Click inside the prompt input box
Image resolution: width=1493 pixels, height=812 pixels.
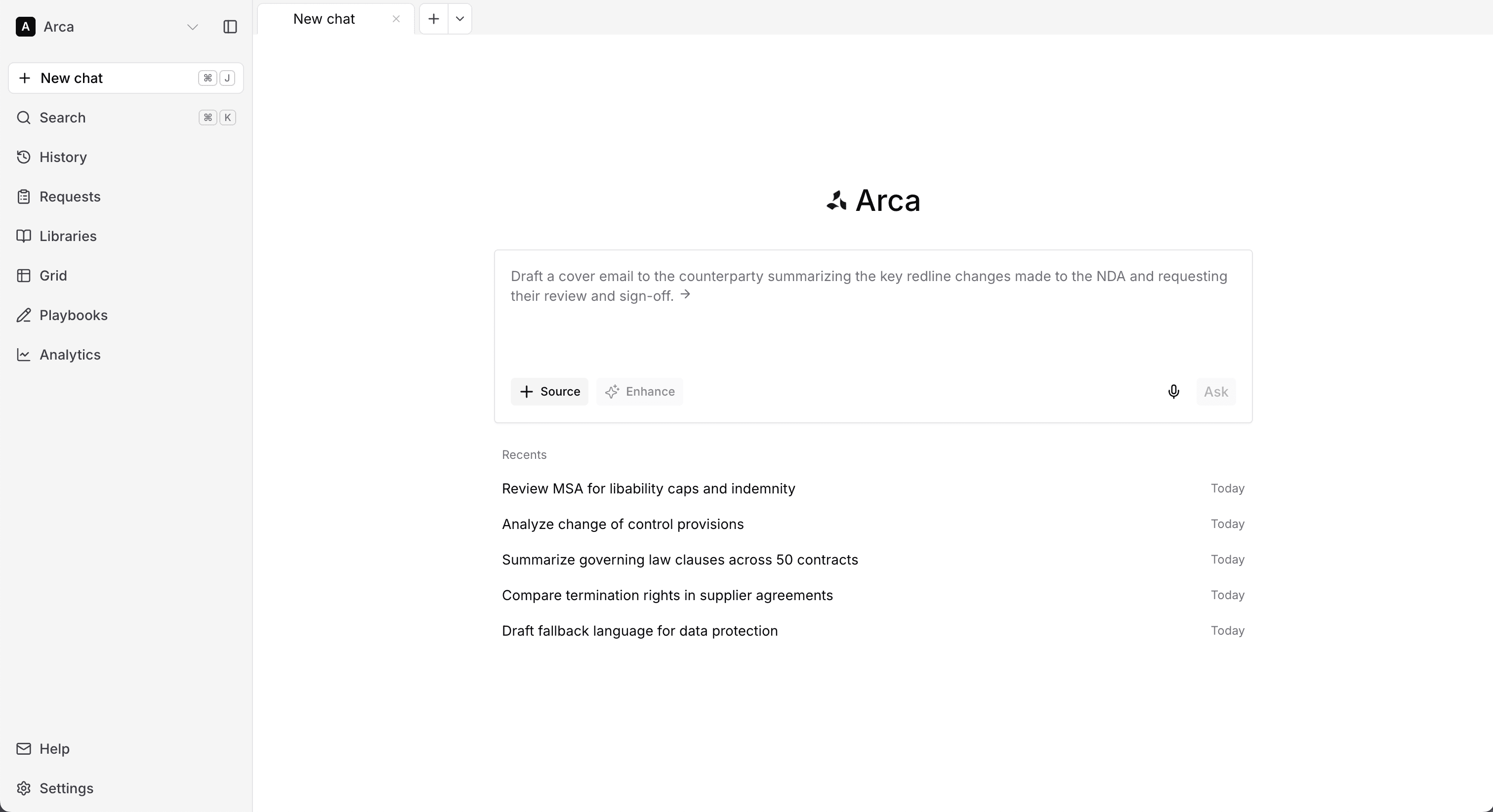click(x=870, y=325)
